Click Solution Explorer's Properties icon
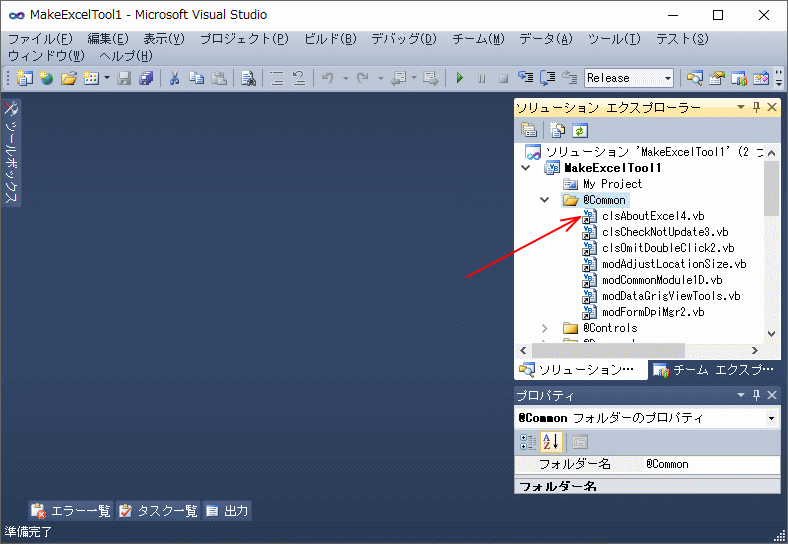The width and height of the screenshot is (788, 544). (x=529, y=130)
